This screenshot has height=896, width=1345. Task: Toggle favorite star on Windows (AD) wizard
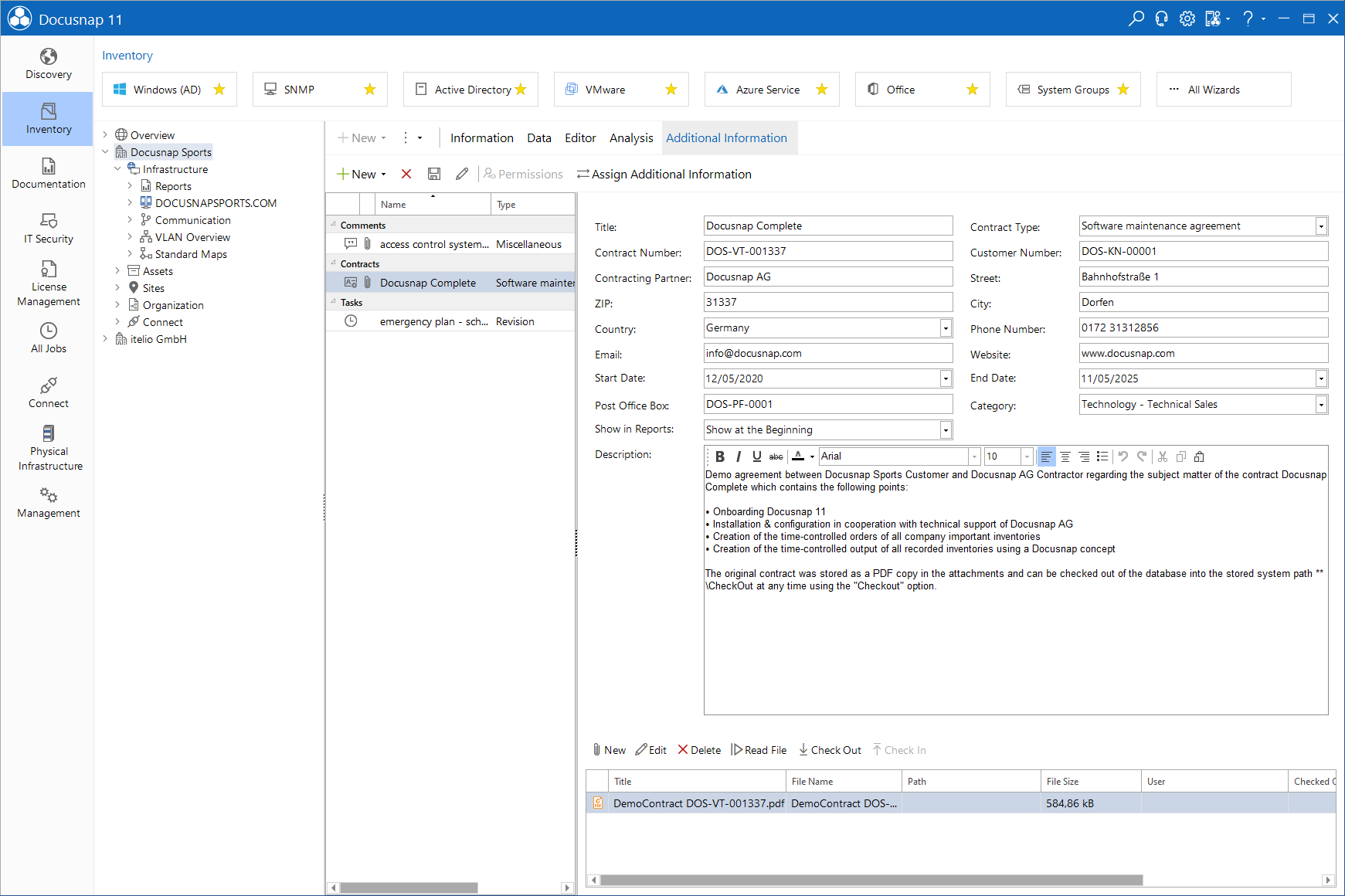click(219, 90)
